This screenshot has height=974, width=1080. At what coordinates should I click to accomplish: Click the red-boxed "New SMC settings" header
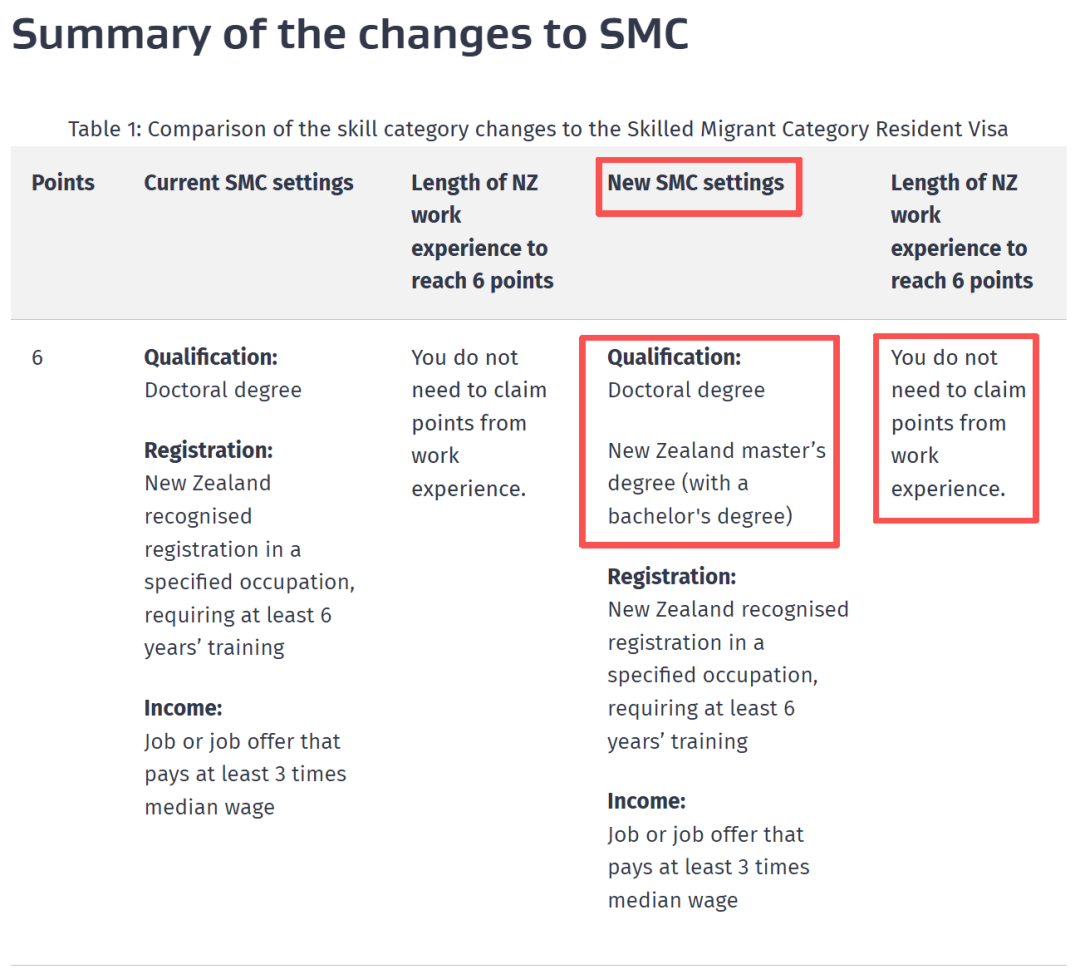tap(696, 183)
